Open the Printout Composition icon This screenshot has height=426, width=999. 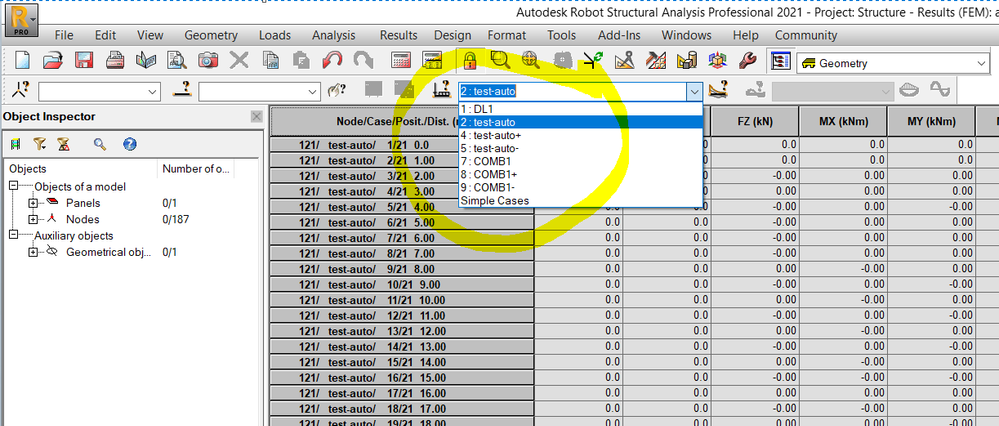tap(146, 61)
